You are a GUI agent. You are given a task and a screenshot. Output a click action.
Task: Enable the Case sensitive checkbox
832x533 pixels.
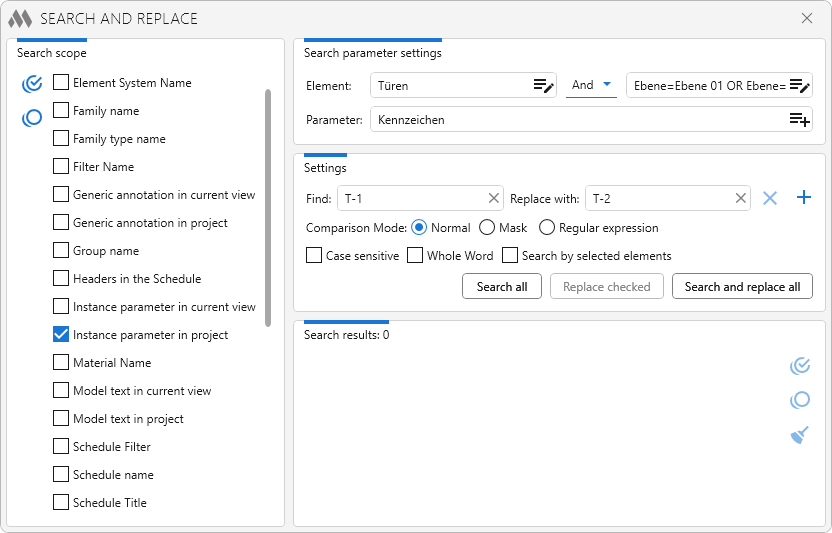pyautogui.click(x=314, y=255)
